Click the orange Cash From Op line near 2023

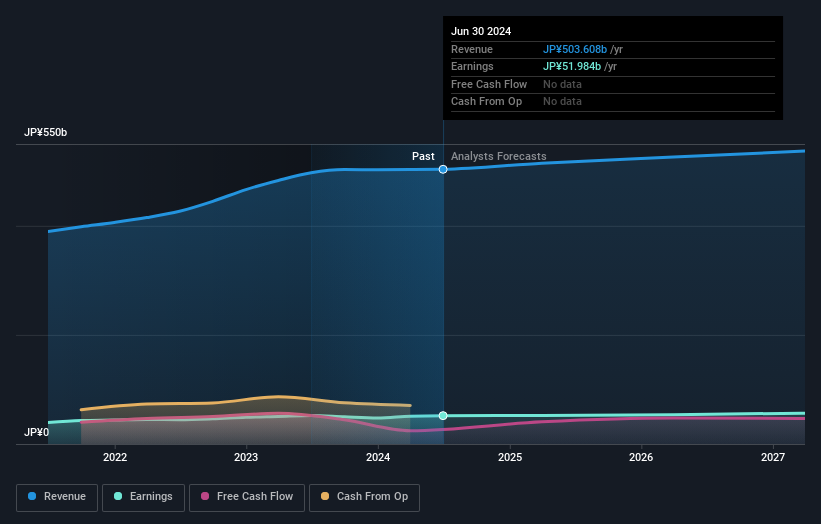coord(246,399)
